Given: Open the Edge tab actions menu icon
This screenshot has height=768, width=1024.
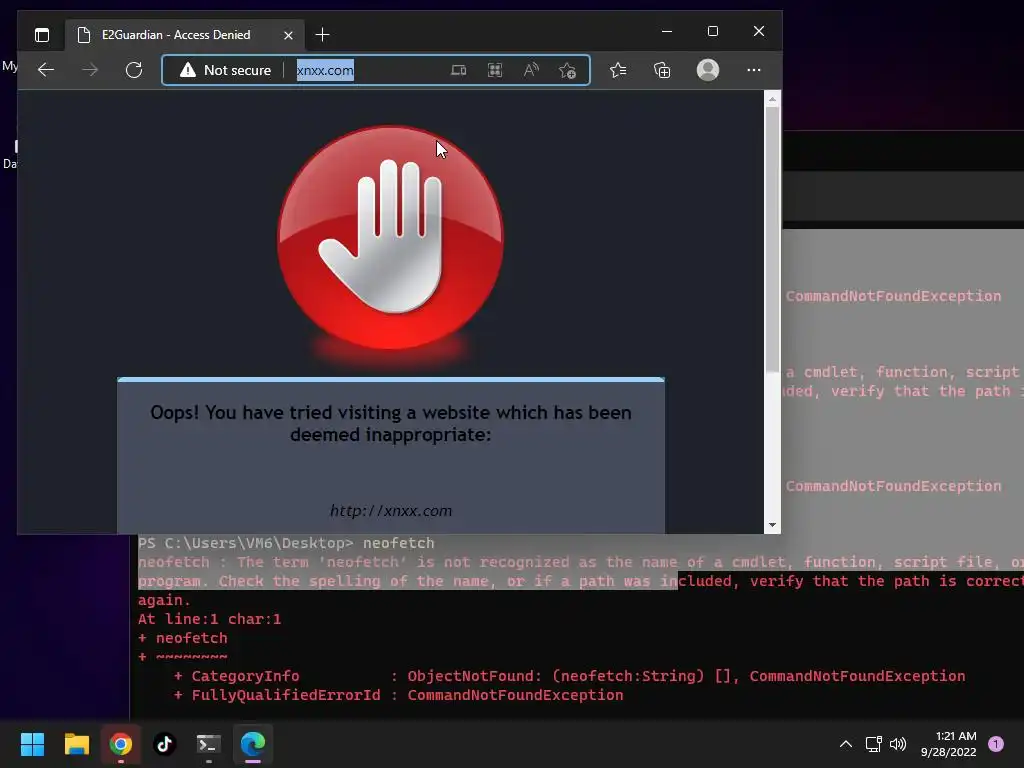Looking at the screenshot, I should [x=42, y=35].
